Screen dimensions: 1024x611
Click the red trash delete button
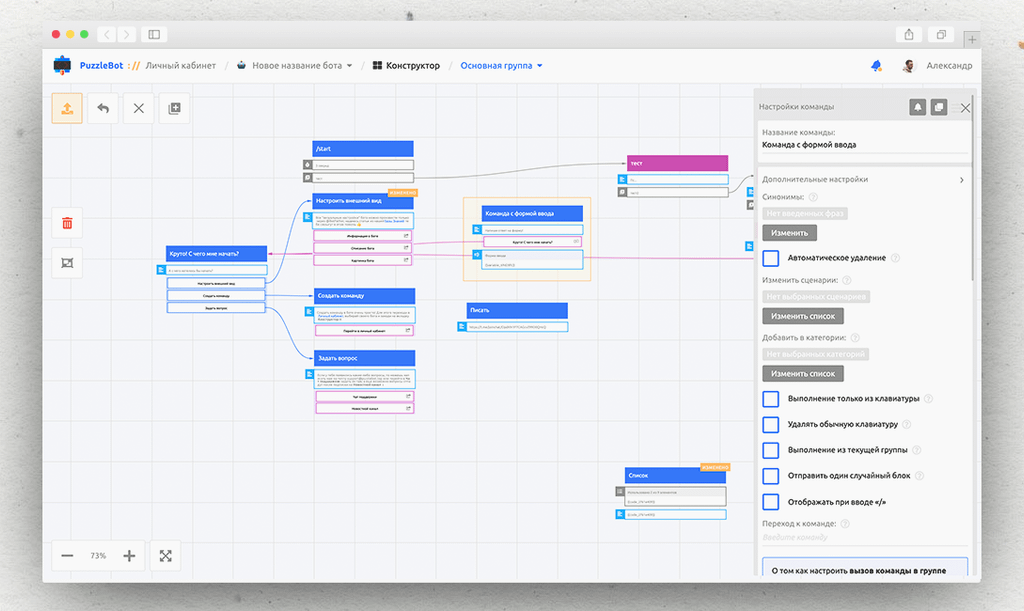coord(67,223)
